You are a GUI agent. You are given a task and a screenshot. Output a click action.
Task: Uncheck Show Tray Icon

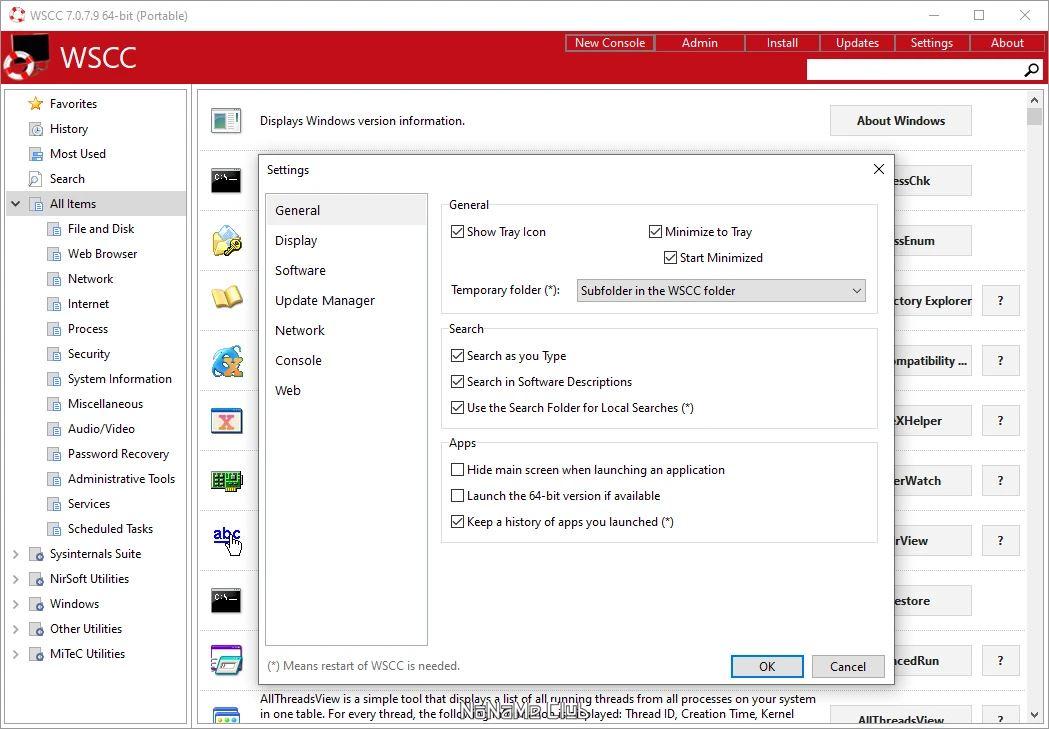coord(458,232)
